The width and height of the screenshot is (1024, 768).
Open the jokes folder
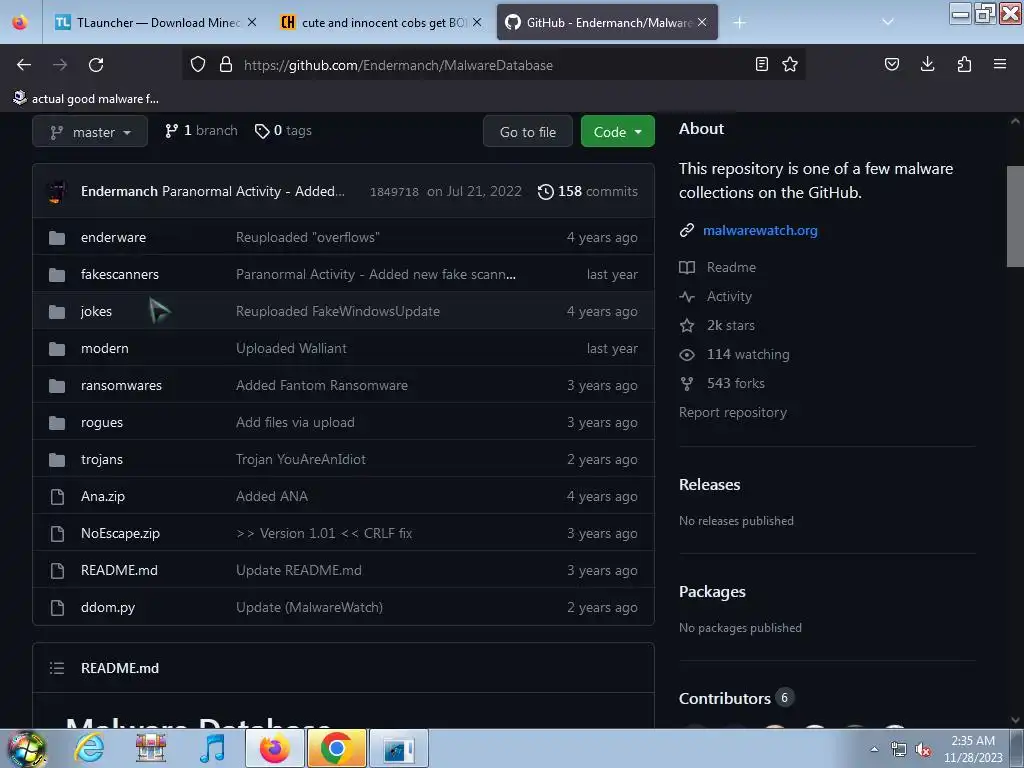pos(96,312)
